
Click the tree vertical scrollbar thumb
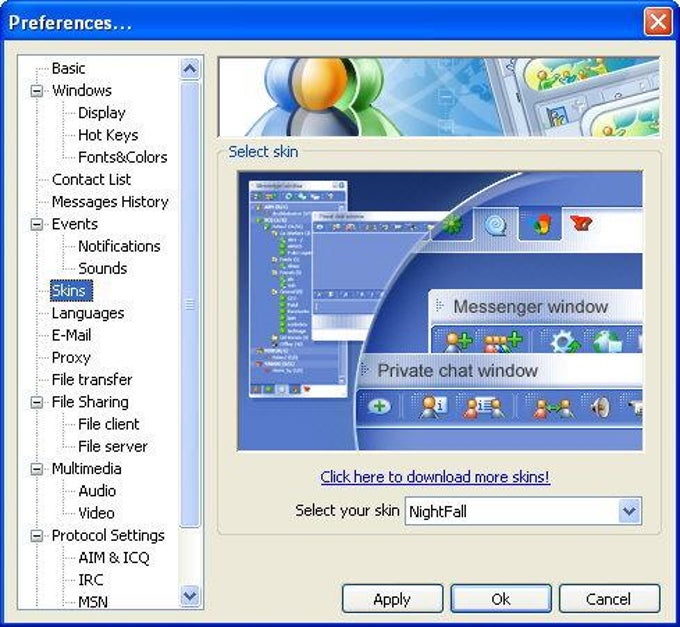click(x=190, y=305)
